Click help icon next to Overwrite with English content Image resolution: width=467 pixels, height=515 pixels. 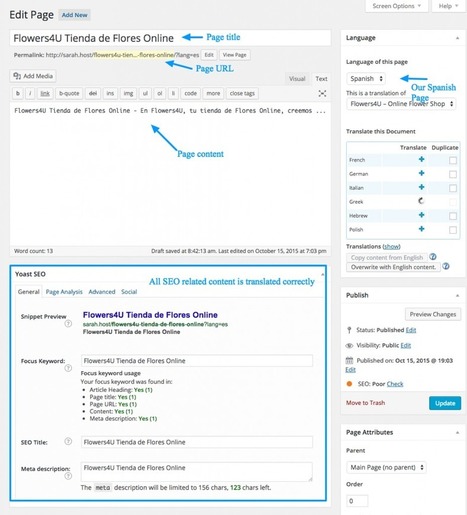click(x=446, y=266)
